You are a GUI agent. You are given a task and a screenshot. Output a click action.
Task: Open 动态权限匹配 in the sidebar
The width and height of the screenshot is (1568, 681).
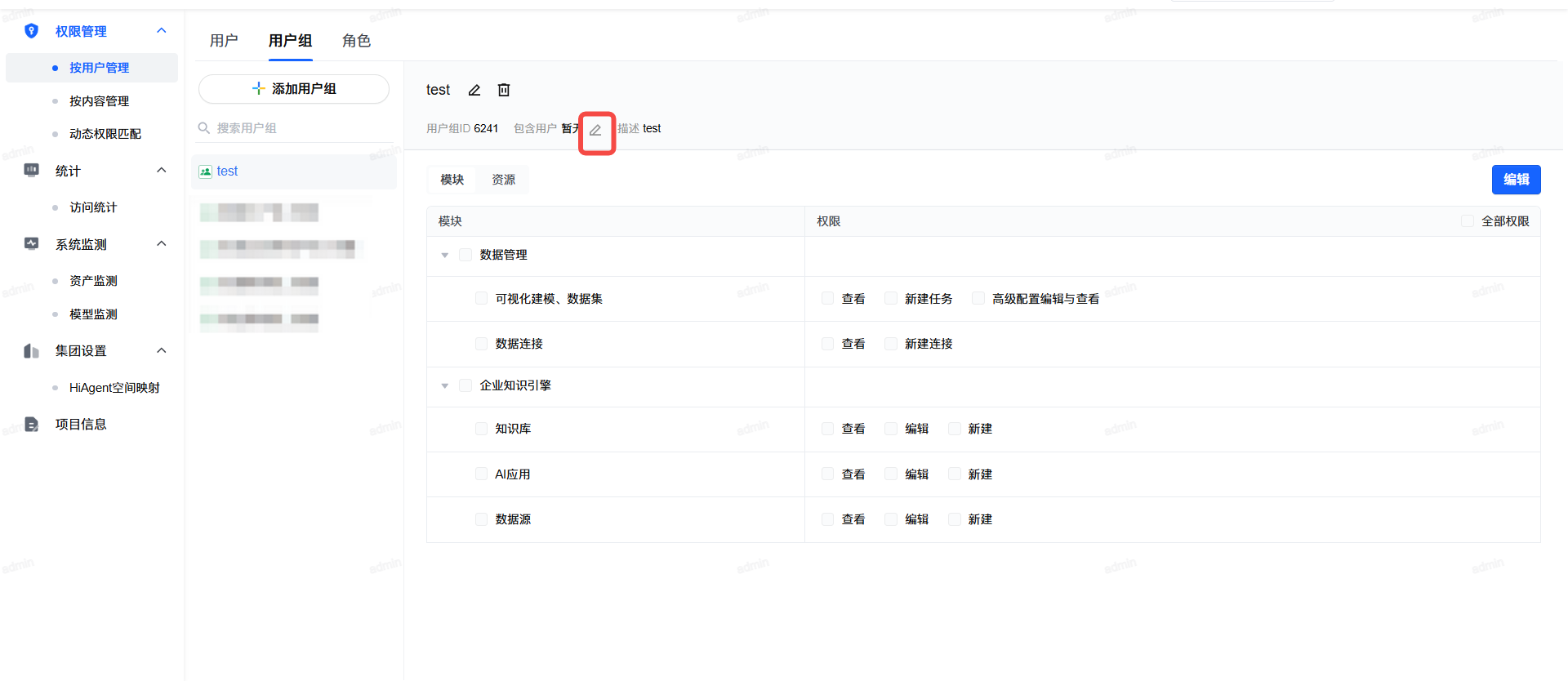[x=105, y=134]
